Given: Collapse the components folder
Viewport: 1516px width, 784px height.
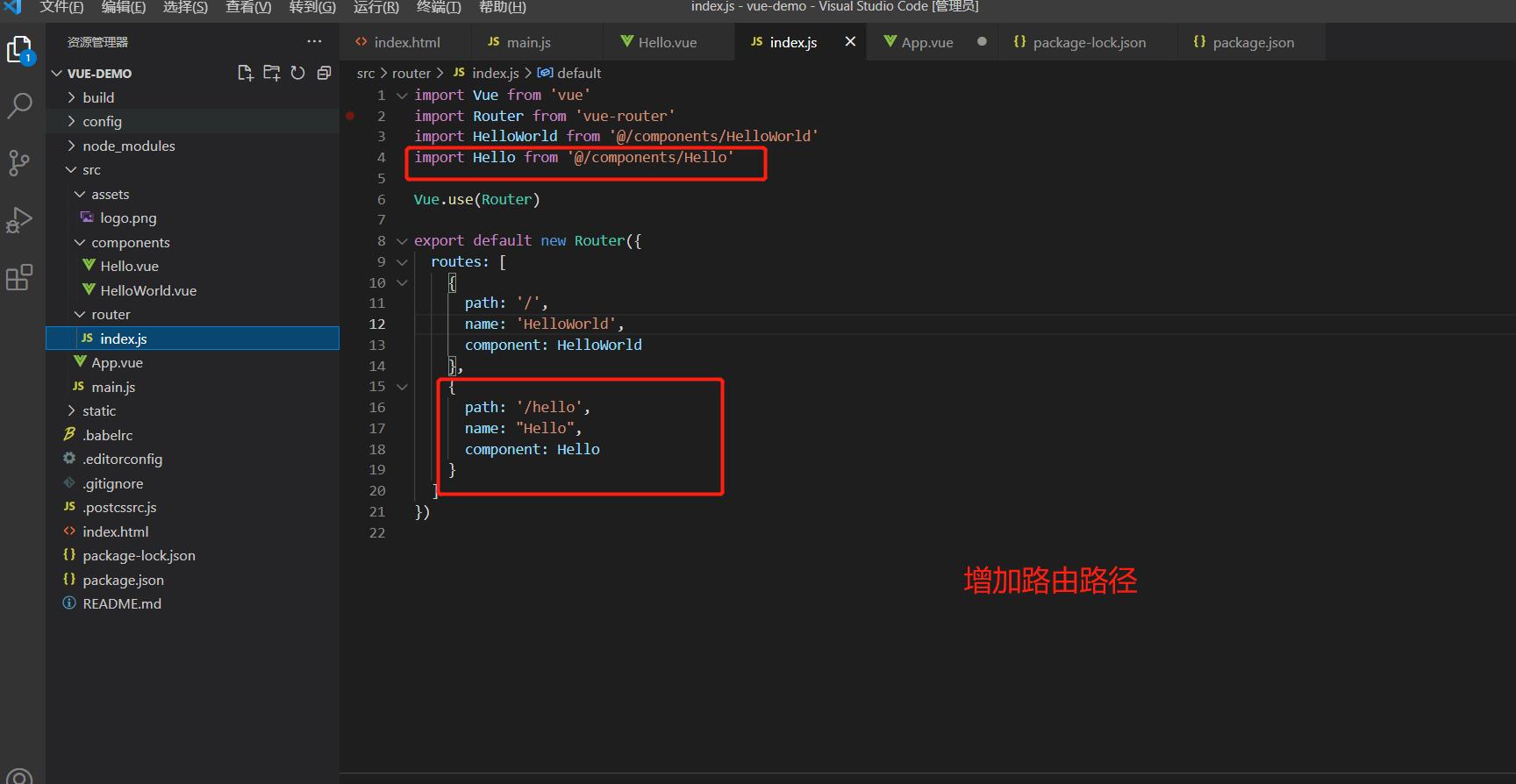Looking at the screenshot, I should pyautogui.click(x=80, y=242).
